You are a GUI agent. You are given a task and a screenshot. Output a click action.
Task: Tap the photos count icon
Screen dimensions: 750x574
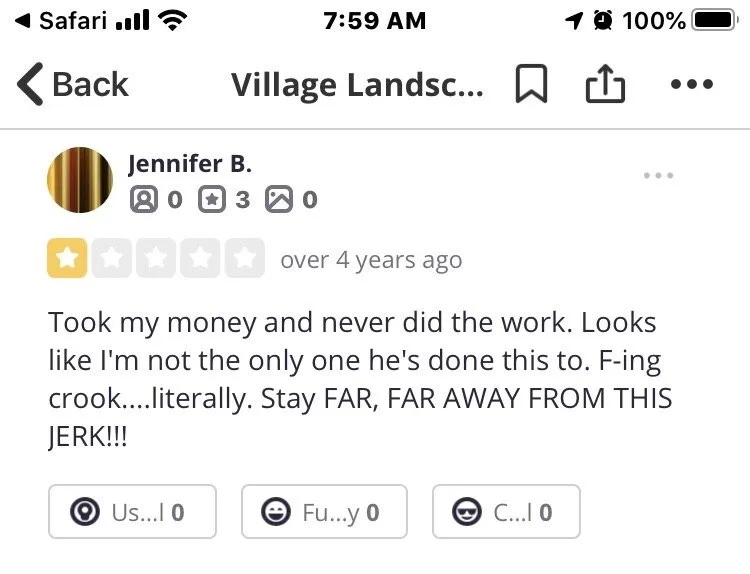tap(278, 199)
